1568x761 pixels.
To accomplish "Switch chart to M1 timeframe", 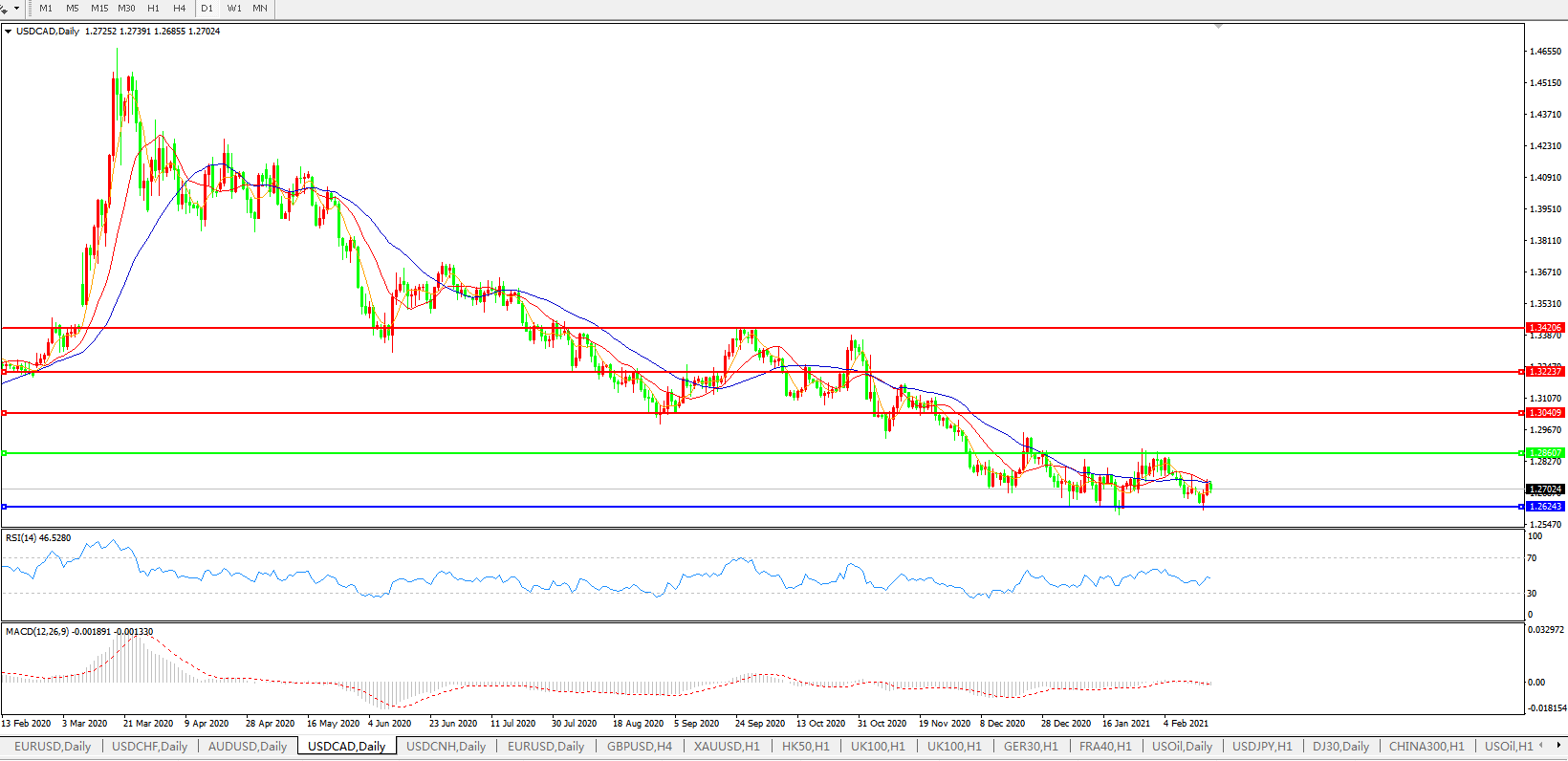I will pos(46,8).
